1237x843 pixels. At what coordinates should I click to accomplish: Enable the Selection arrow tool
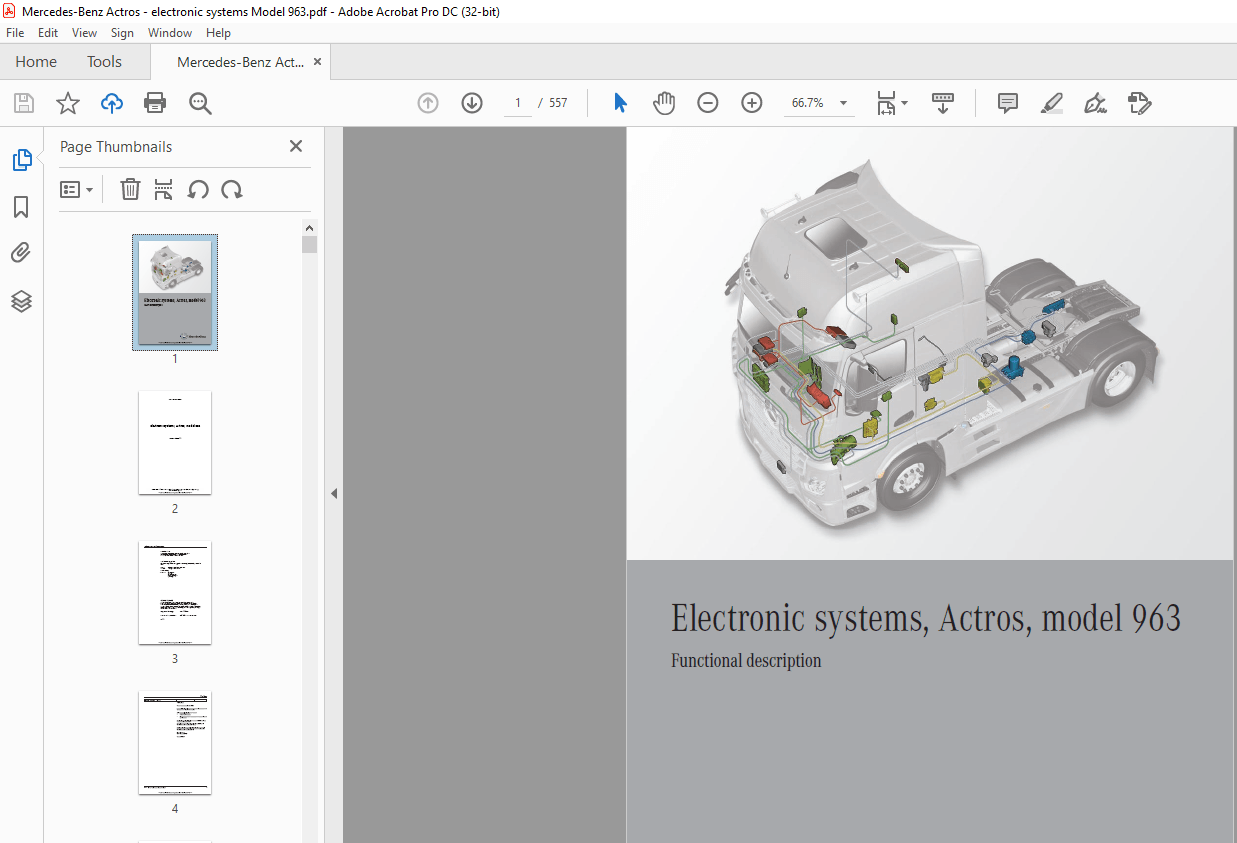click(x=619, y=102)
